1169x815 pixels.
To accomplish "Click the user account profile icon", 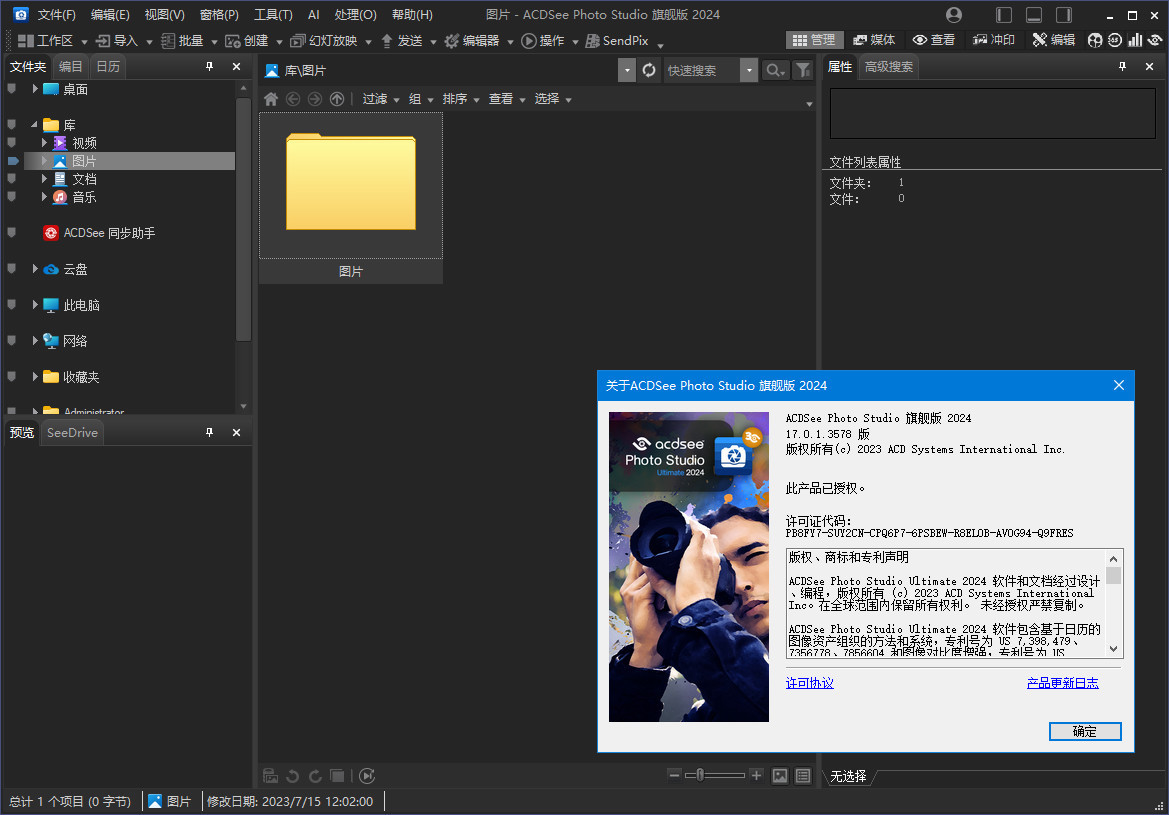I will click(x=954, y=15).
